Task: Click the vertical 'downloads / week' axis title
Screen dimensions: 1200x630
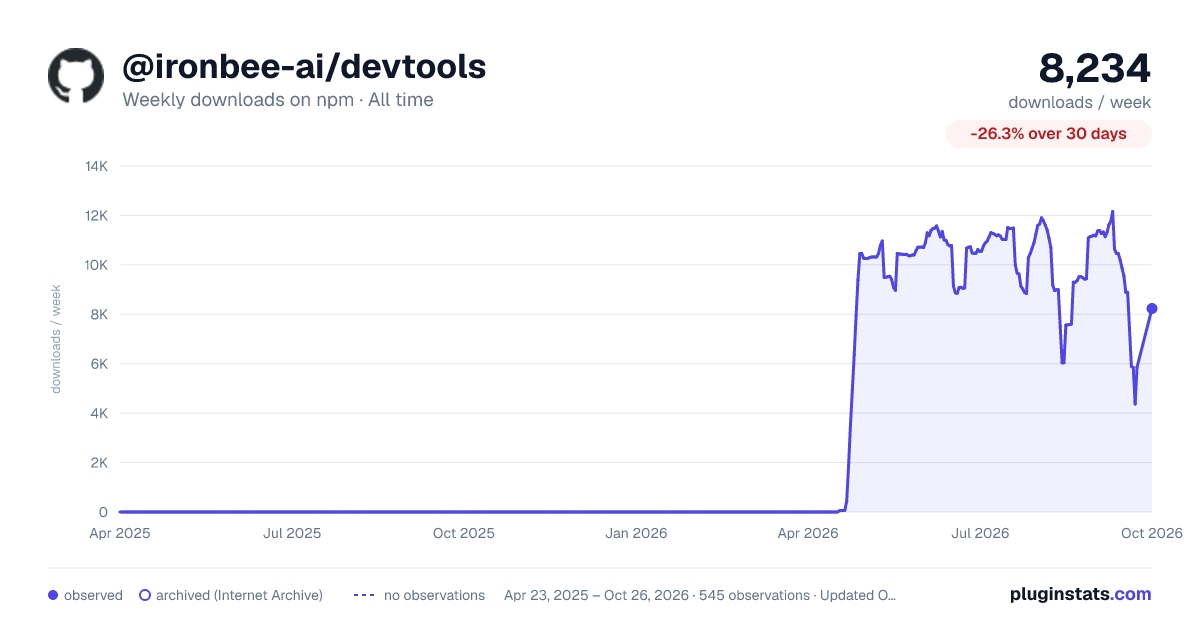Action: pyautogui.click(x=56, y=339)
